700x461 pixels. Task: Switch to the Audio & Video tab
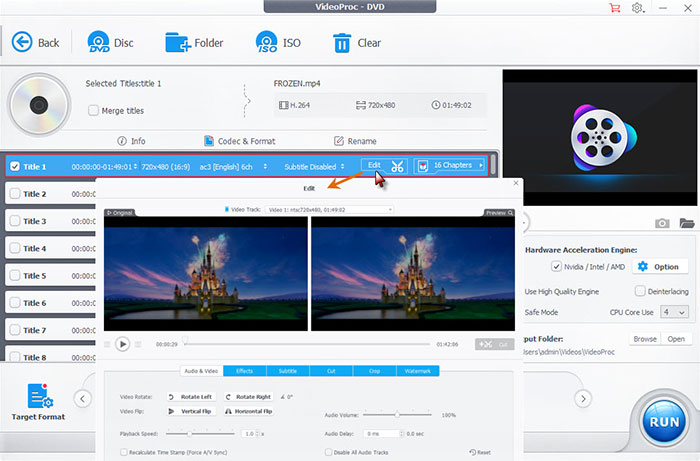pos(201,371)
